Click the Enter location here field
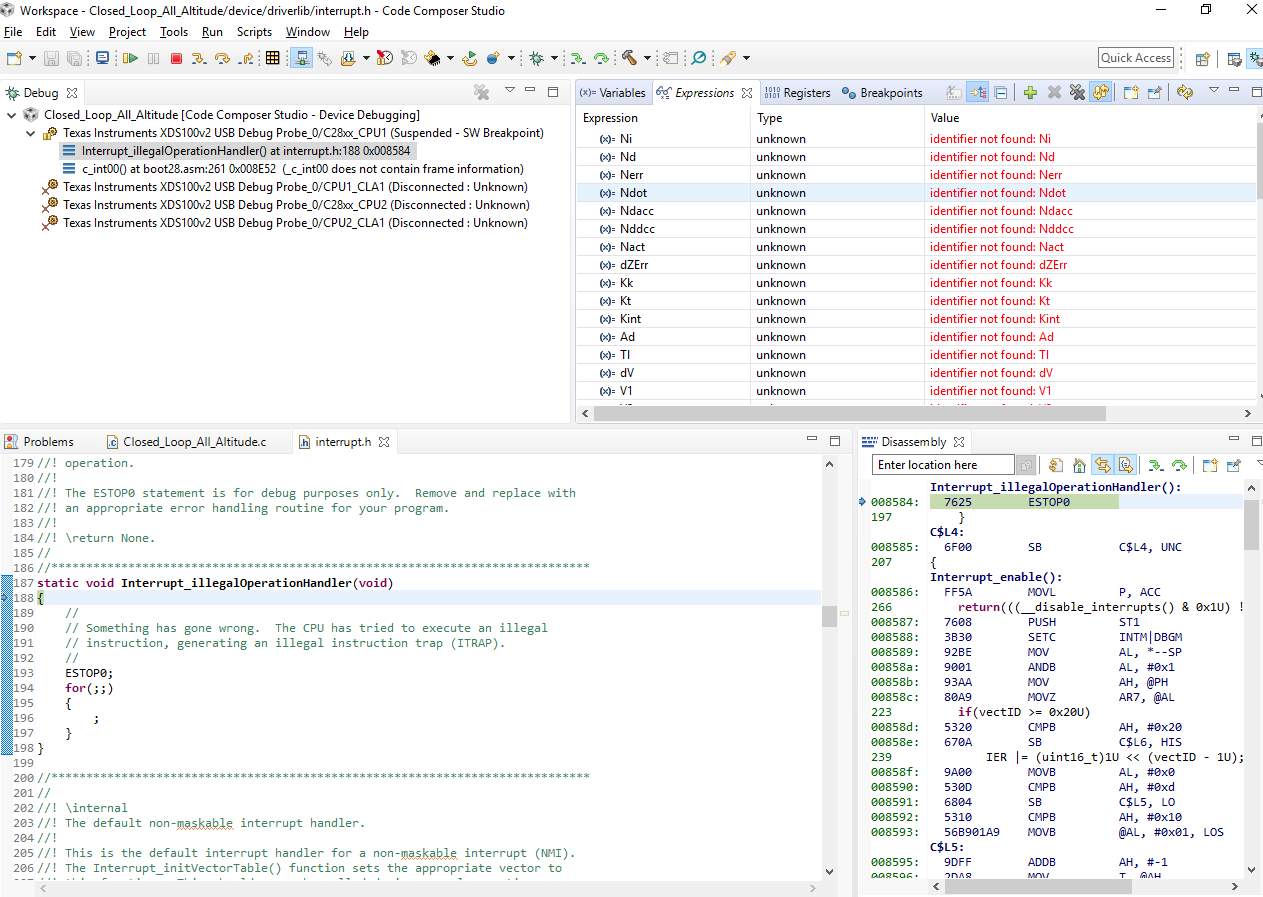The width and height of the screenshot is (1263, 897). [943, 465]
